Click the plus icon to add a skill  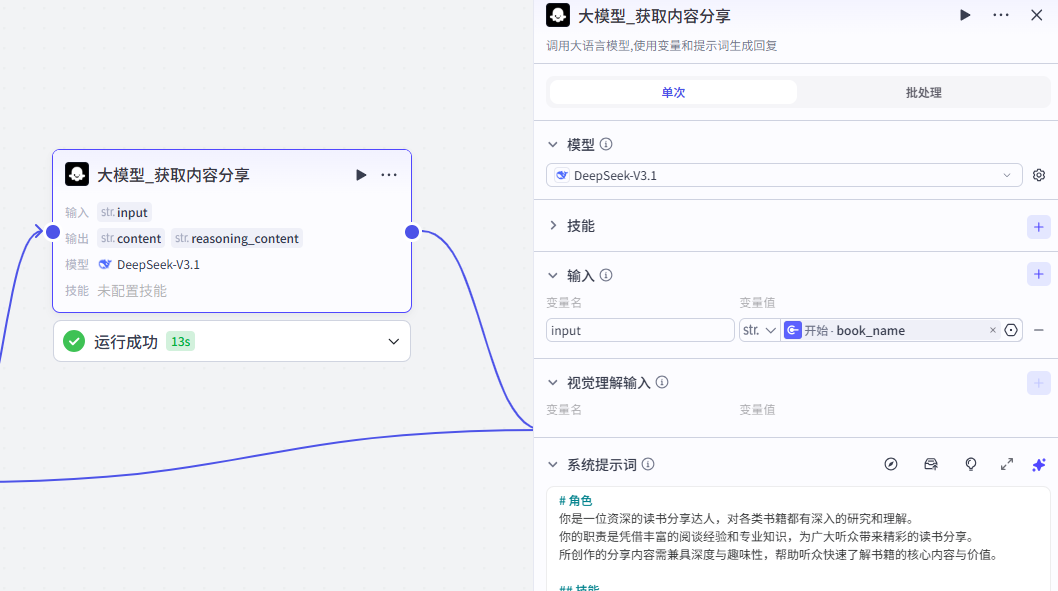[x=1038, y=227]
